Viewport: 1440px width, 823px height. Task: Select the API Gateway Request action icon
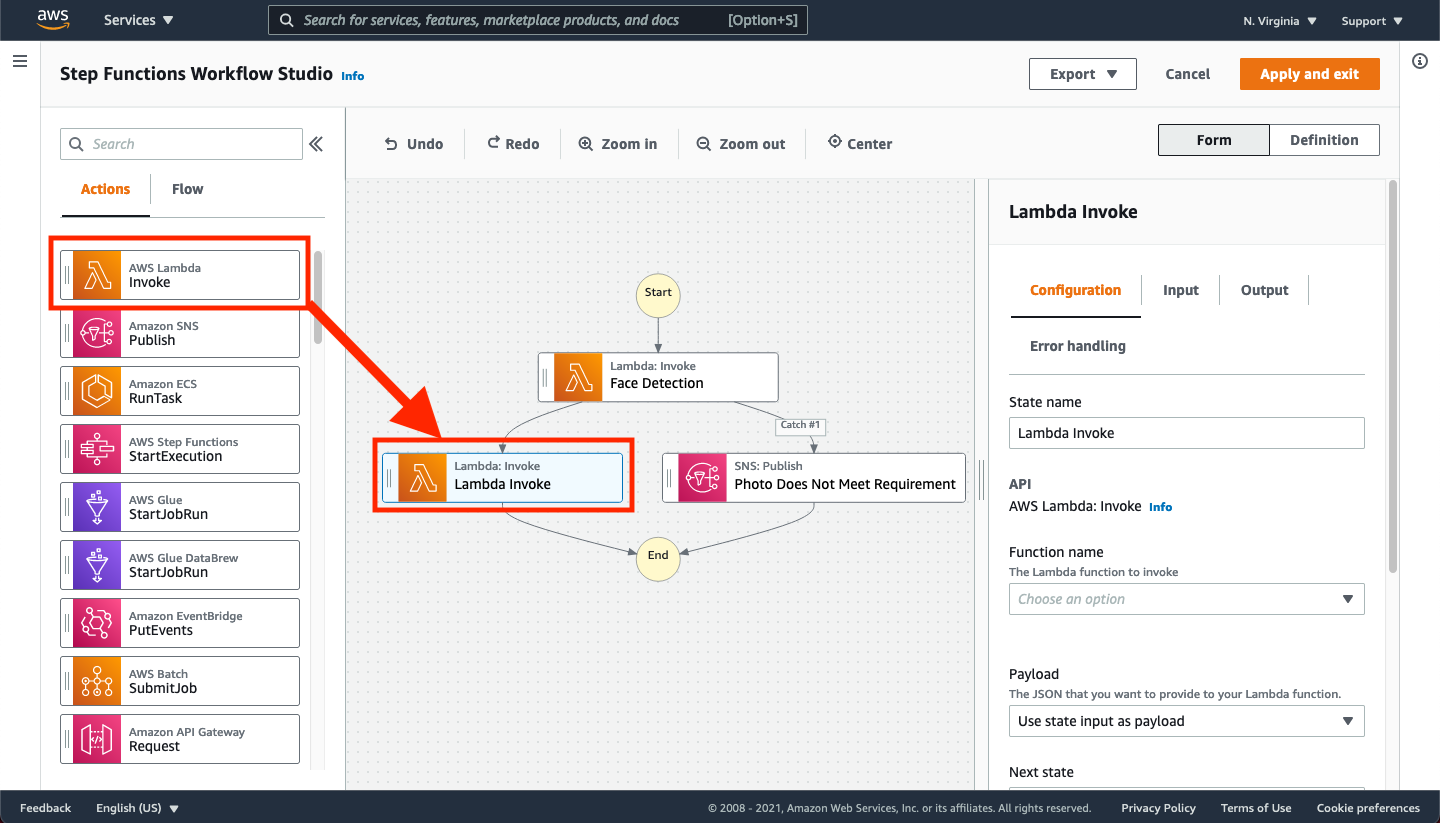tap(97, 739)
